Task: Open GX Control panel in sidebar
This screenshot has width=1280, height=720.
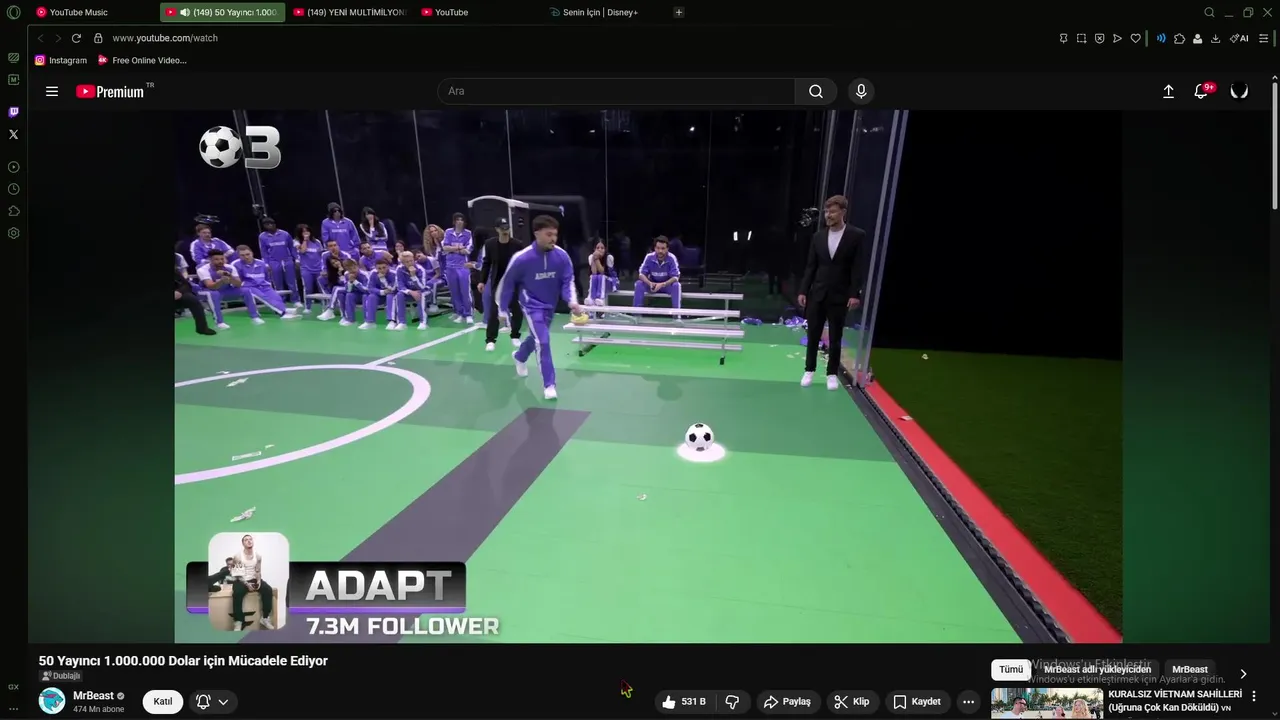Action: click(x=13, y=58)
